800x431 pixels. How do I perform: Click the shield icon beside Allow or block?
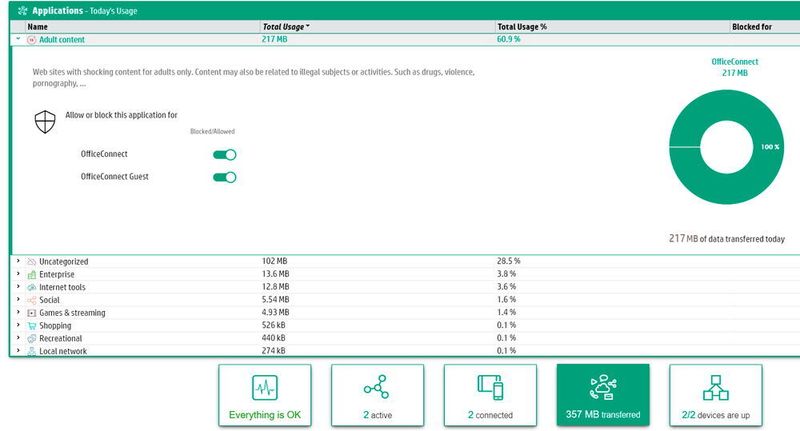pos(45,122)
